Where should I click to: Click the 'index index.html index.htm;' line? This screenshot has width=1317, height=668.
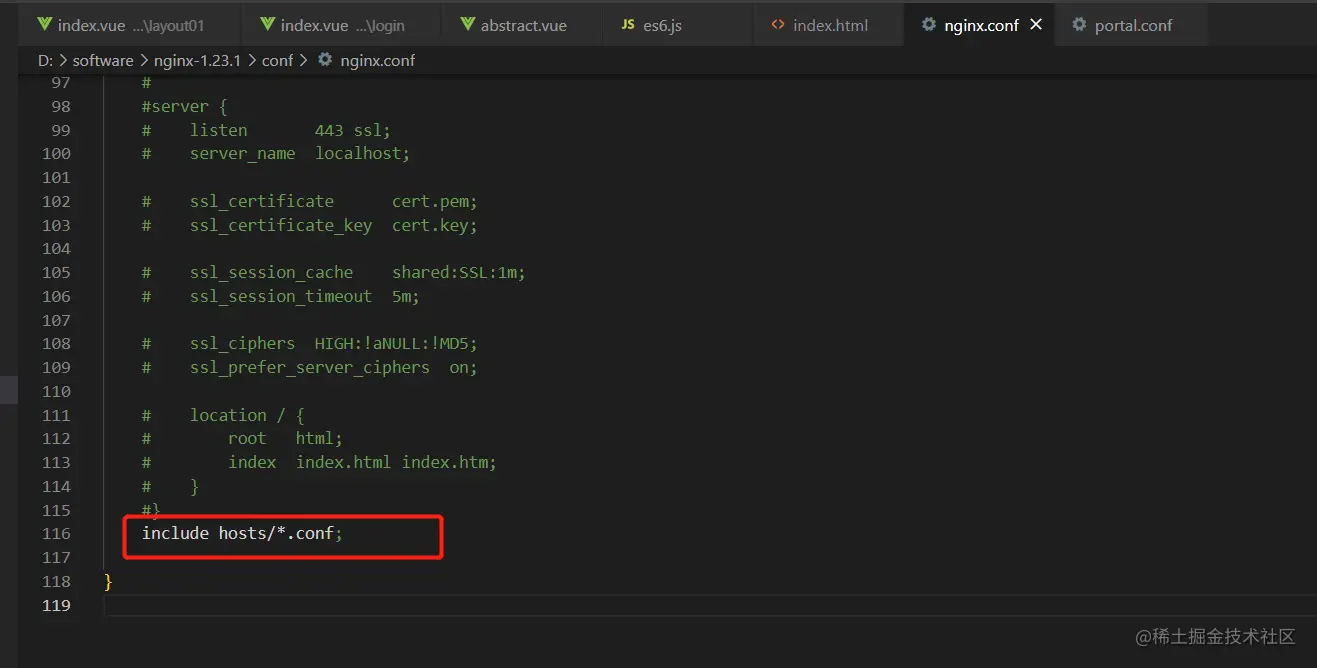pos(319,463)
